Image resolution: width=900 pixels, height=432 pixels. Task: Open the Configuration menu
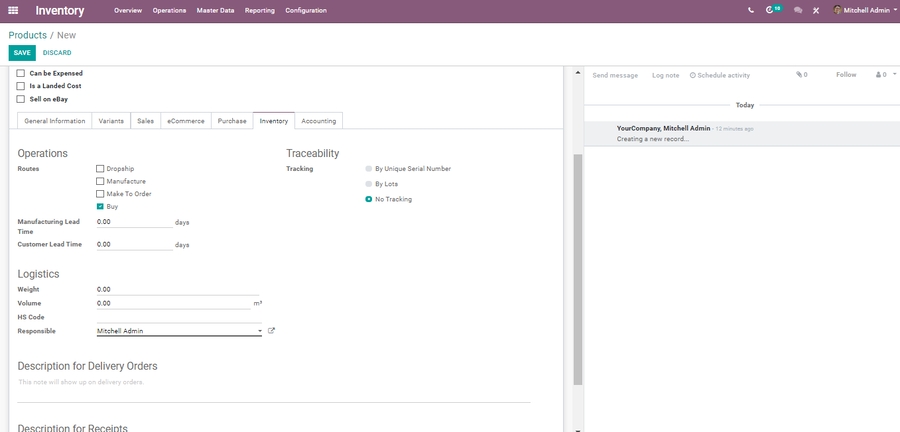pyautogui.click(x=305, y=10)
